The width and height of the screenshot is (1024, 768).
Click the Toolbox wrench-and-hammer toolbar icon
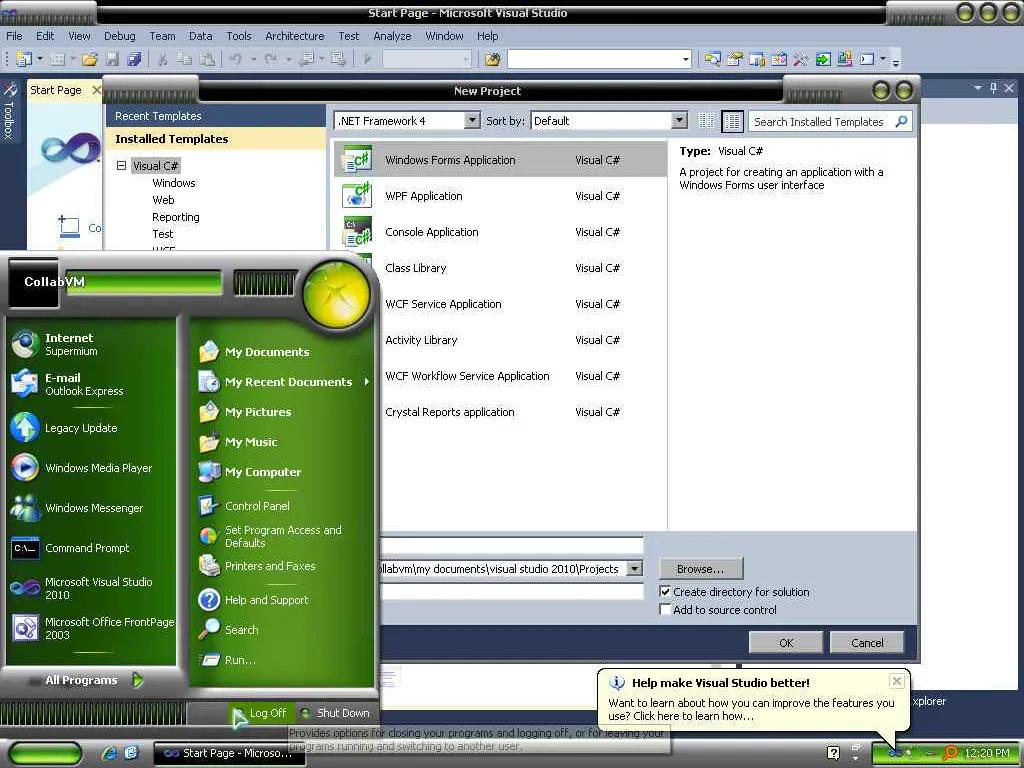[801, 59]
